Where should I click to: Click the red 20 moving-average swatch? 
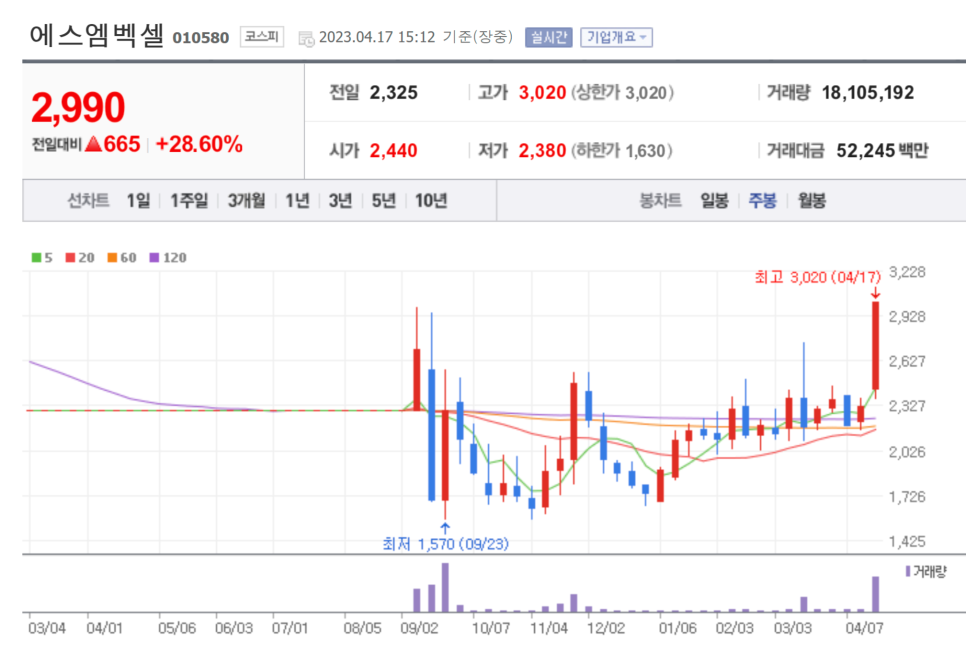(x=70, y=257)
